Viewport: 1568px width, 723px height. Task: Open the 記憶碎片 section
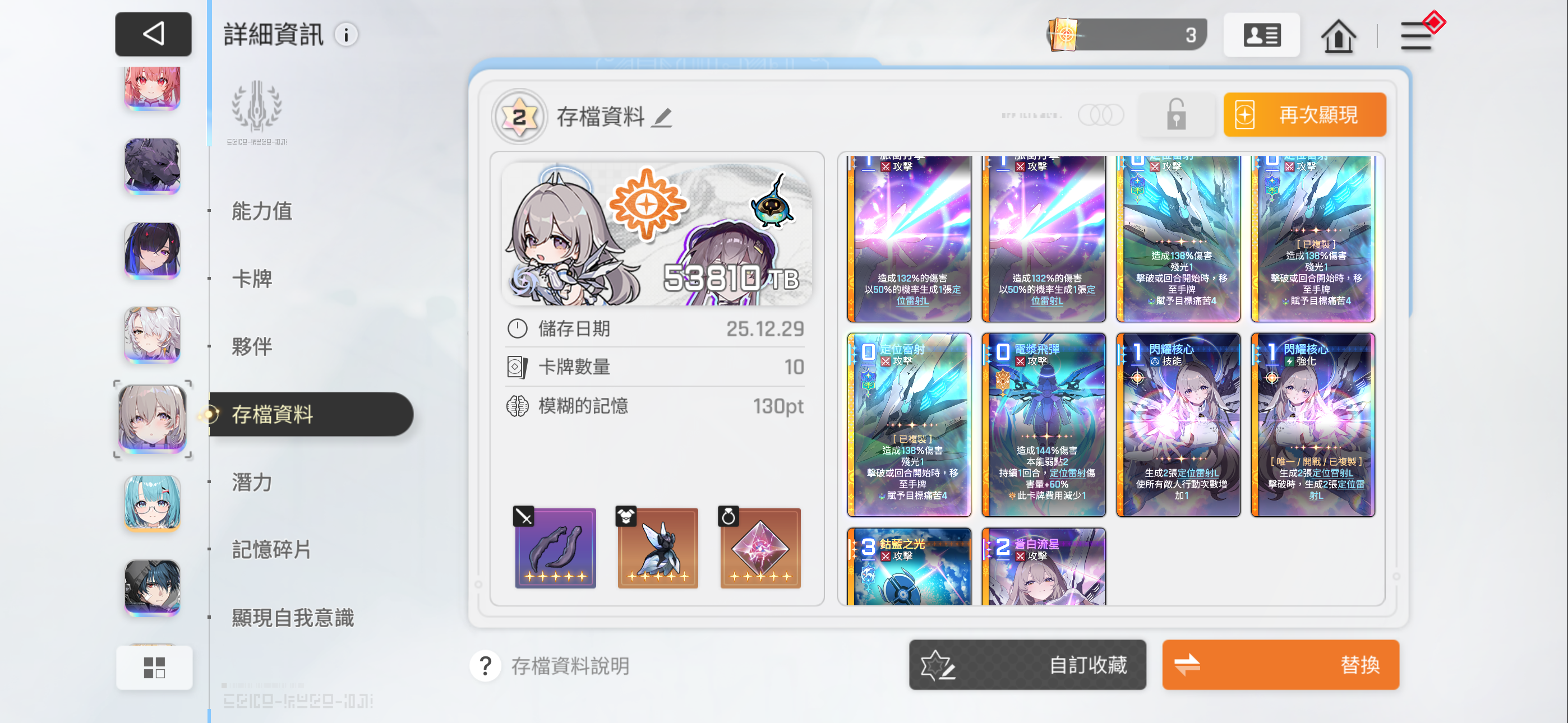271,549
